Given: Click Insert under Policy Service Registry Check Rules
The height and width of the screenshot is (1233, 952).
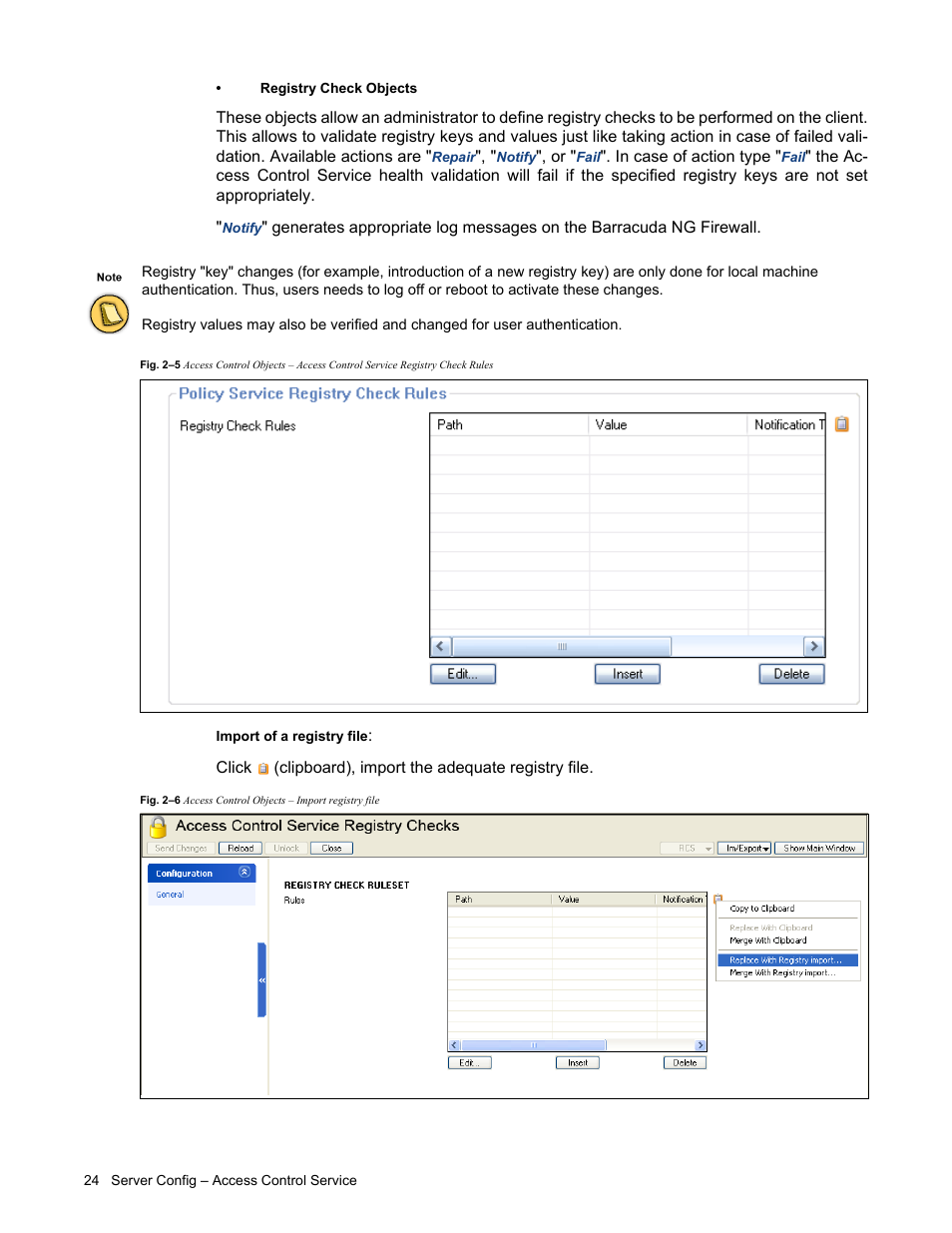Looking at the screenshot, I should pyautogui.click(x=628, y=674).
